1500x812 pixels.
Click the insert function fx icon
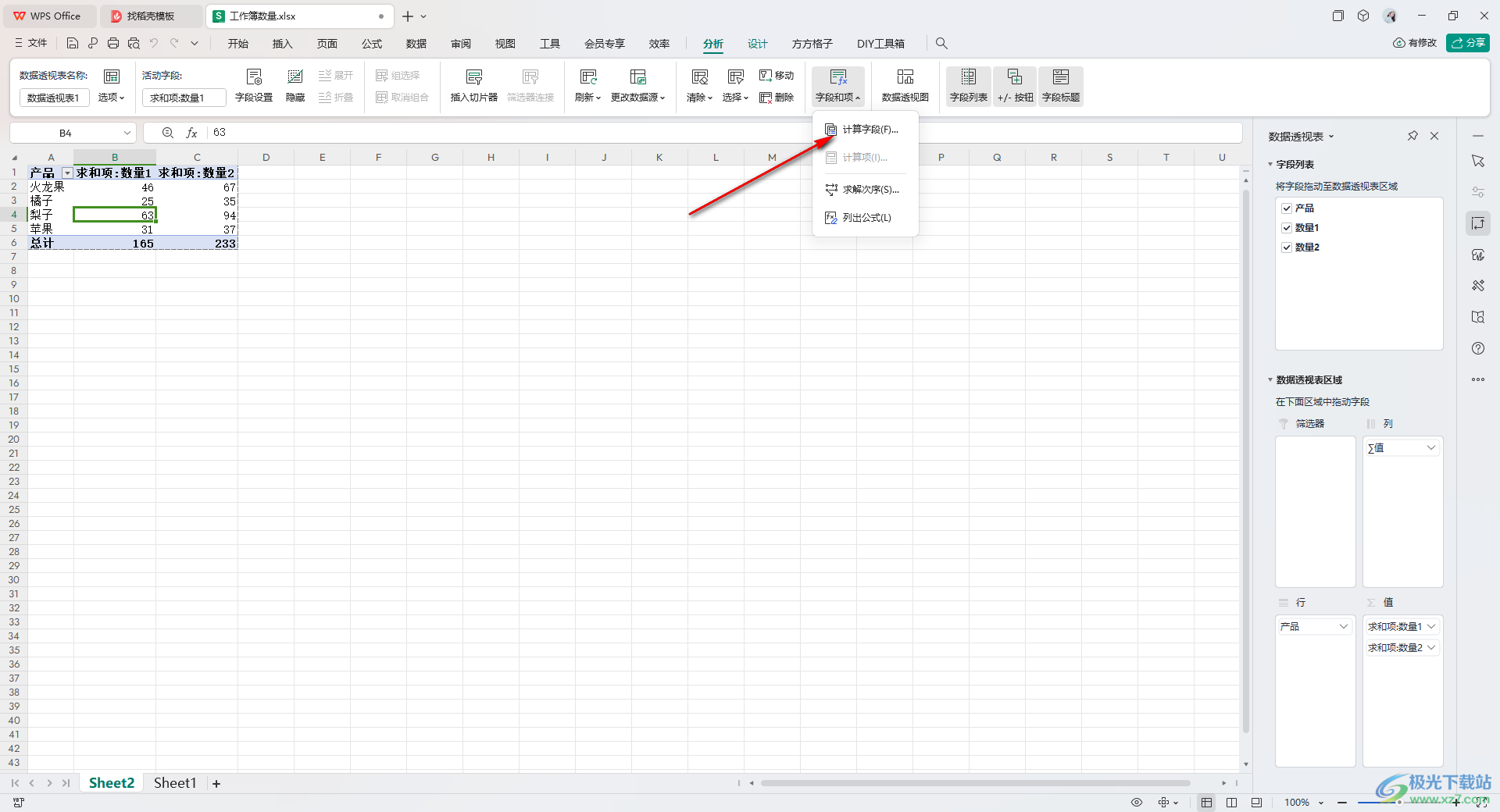(x=191, y=133)
